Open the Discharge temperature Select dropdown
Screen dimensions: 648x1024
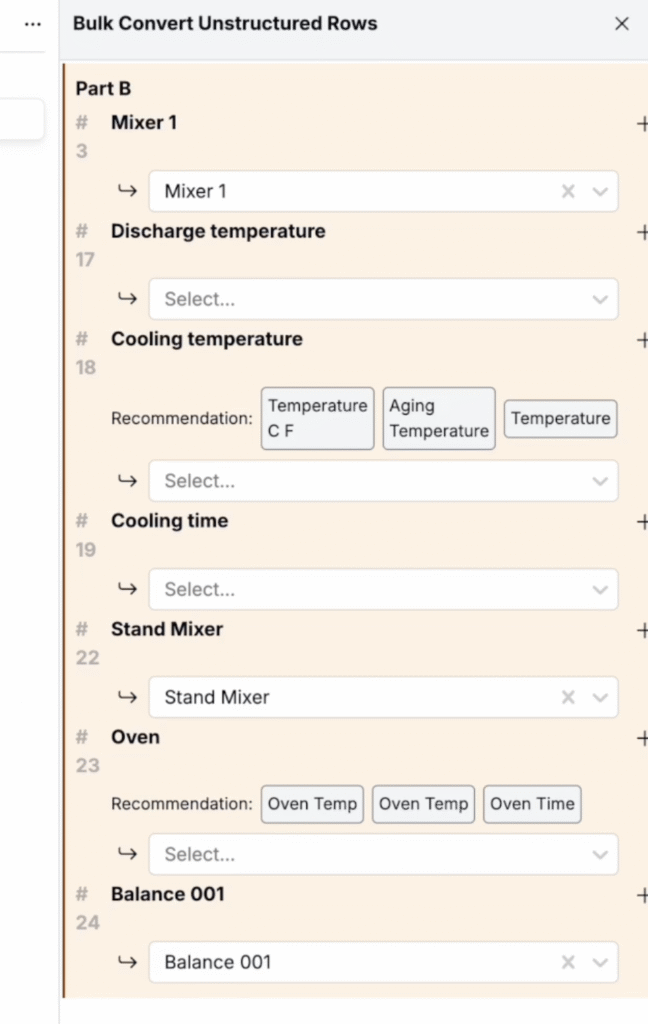(x=383, y=299)
